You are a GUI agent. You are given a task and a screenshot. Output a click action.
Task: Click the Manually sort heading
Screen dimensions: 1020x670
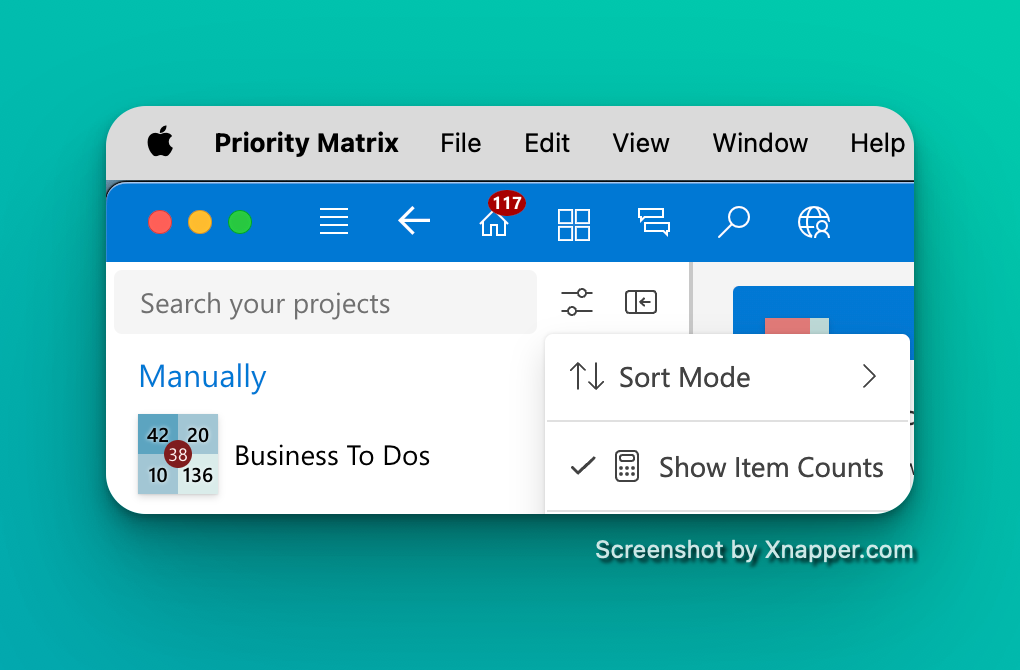pos(202,377)
